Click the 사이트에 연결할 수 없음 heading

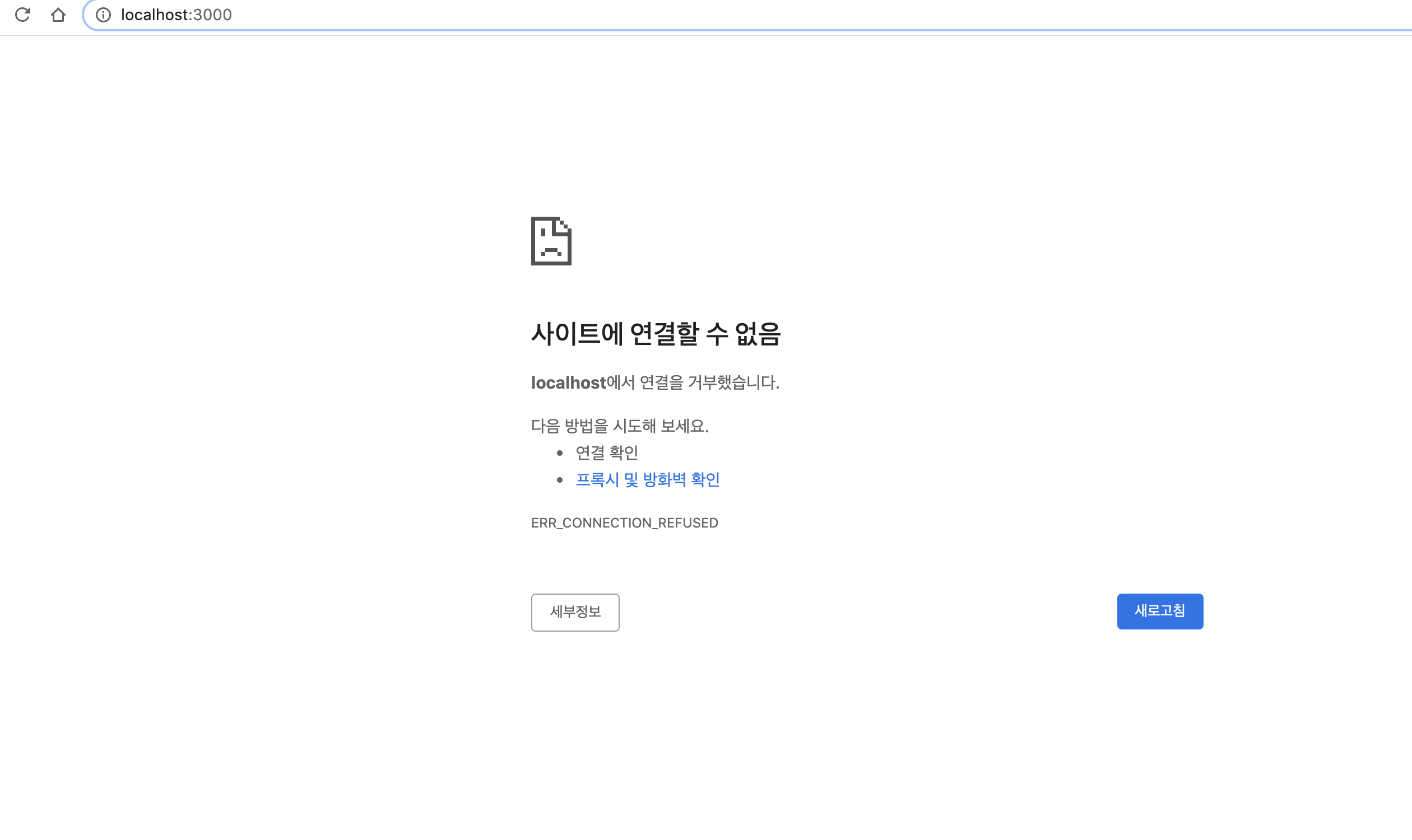(x=656, y=333)
